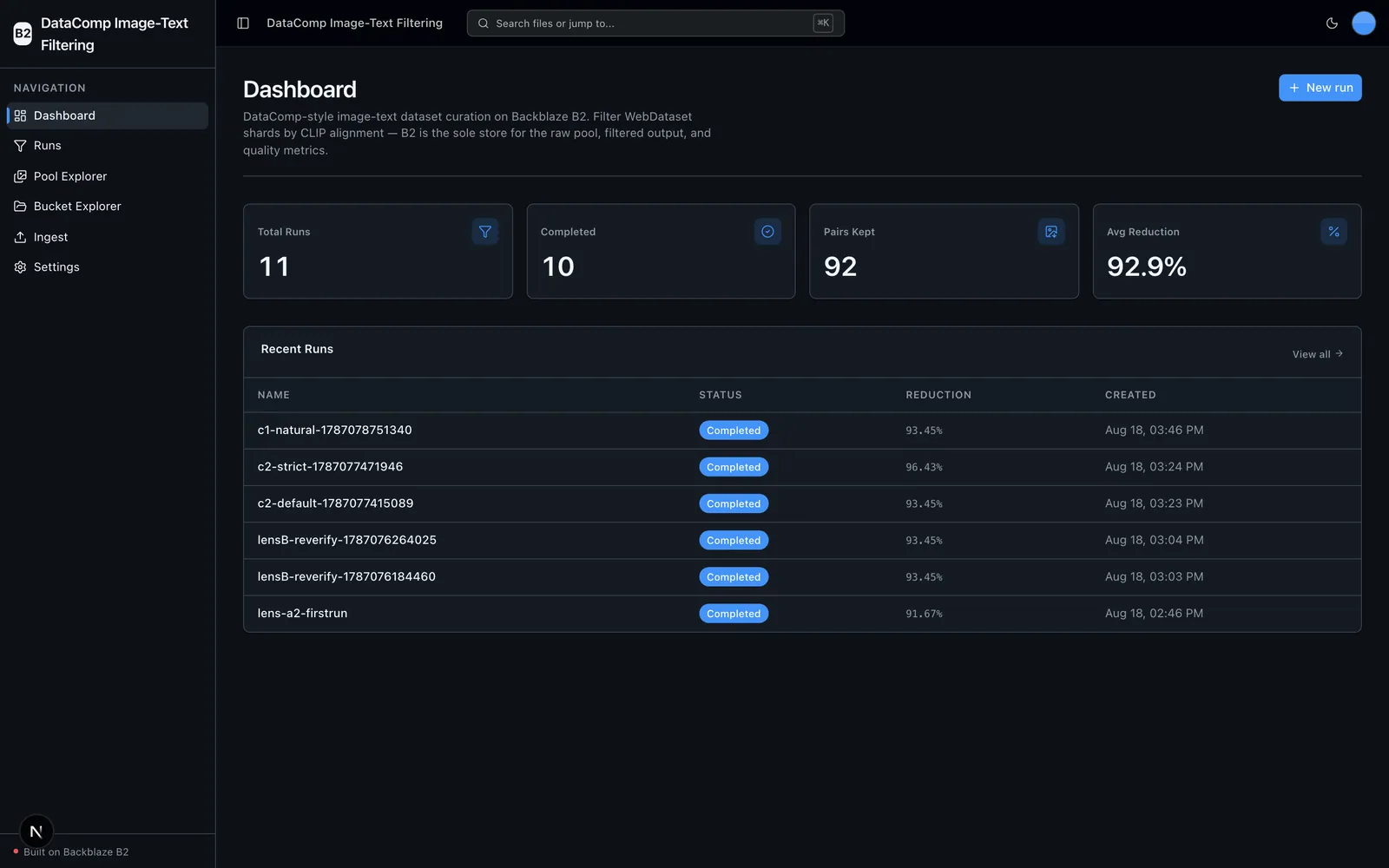The width and height of the screenshot is (1389, 868).
Task: Click the DataComp Image-Text Filtering breadcrumb title
Action: click(354, 23)
